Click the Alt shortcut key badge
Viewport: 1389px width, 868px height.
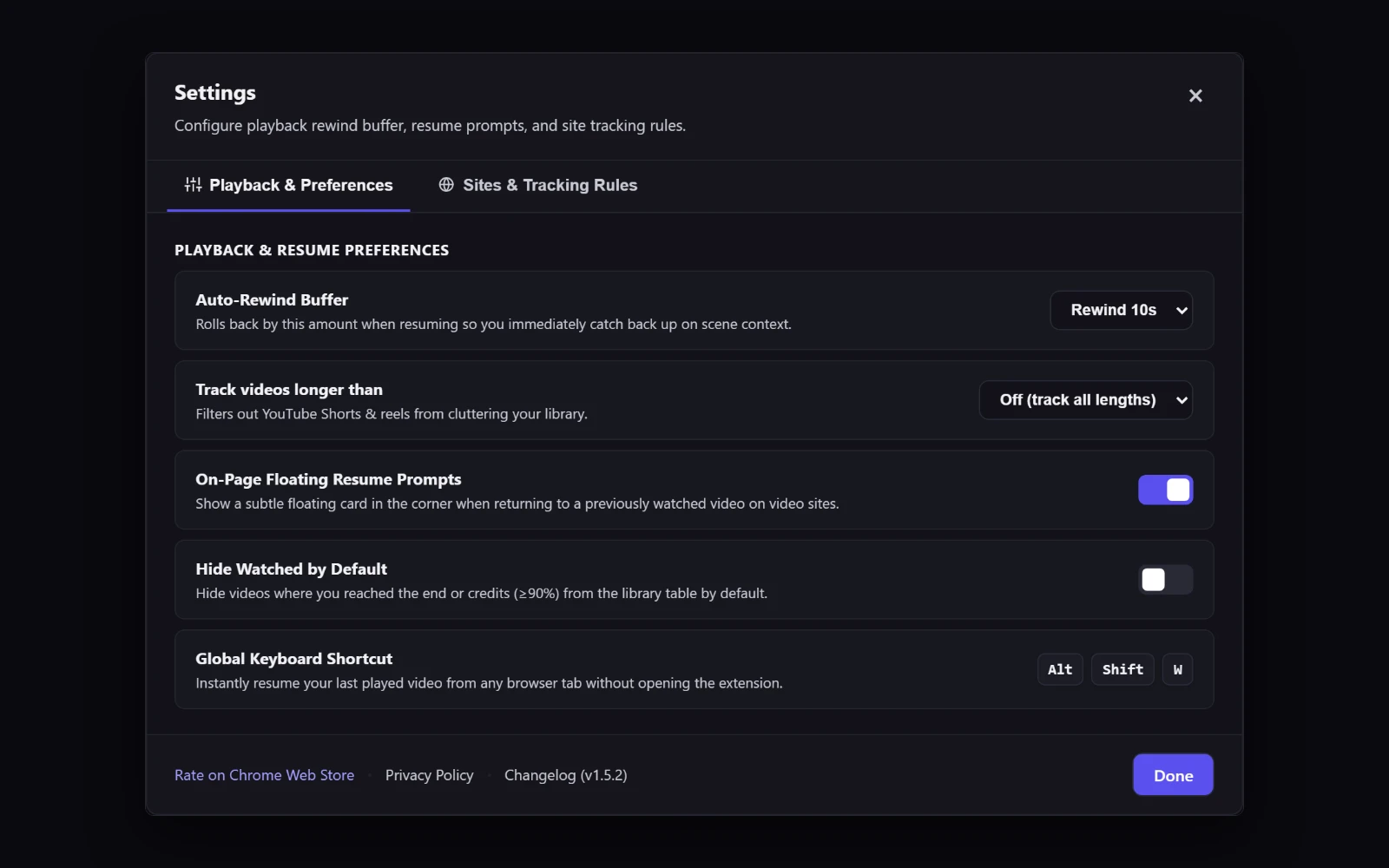tap(1060, 669)
